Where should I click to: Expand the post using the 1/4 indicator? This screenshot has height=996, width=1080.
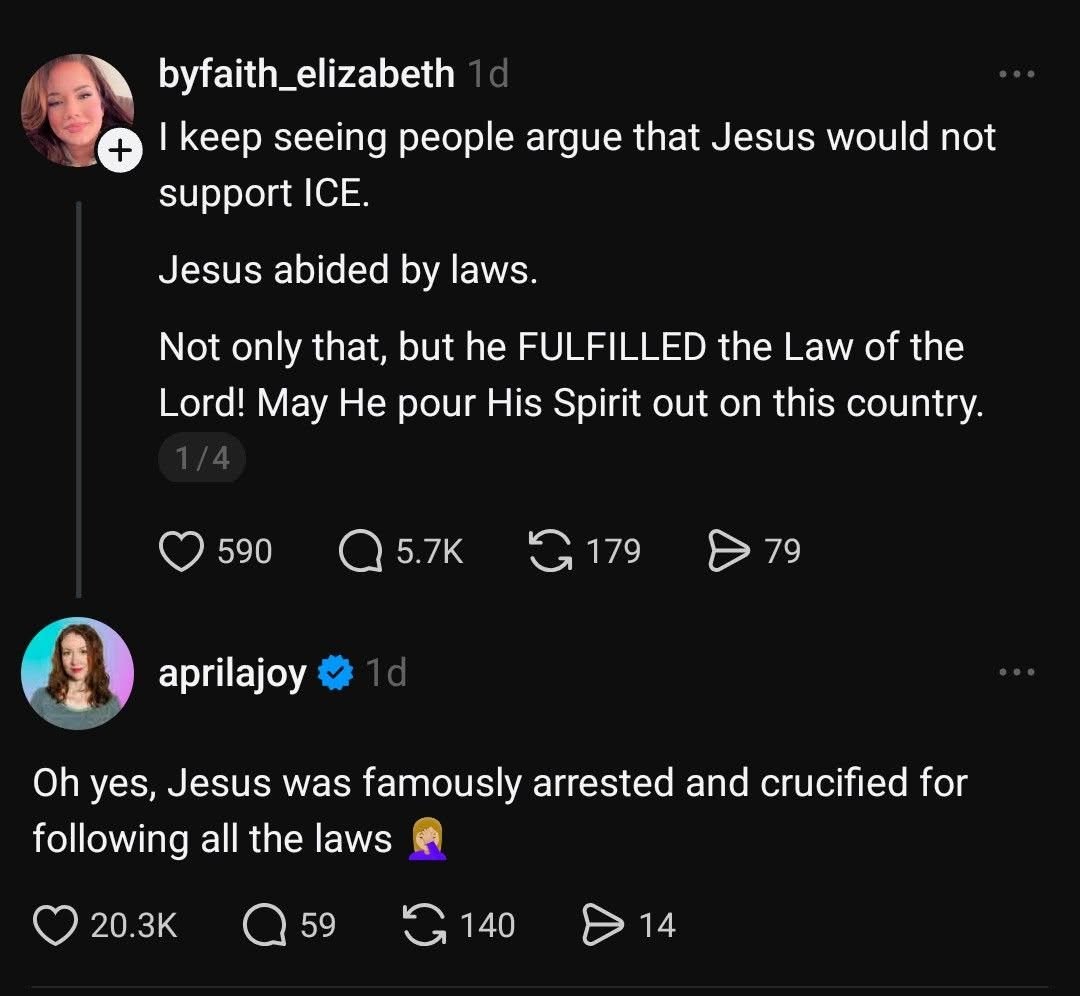point(202,458)
